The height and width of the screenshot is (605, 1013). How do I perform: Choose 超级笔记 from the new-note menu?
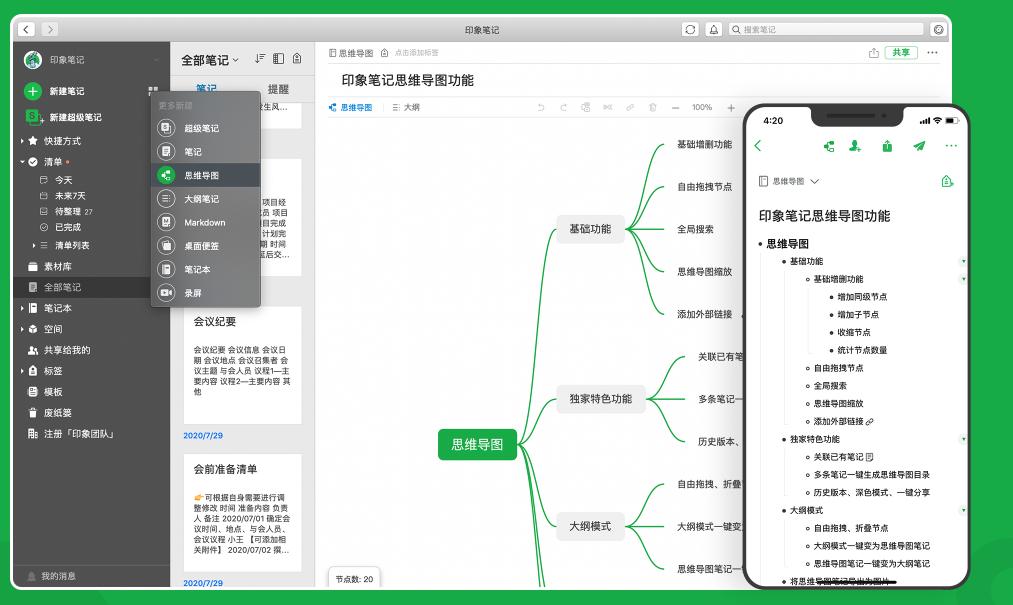click(205, 128)
